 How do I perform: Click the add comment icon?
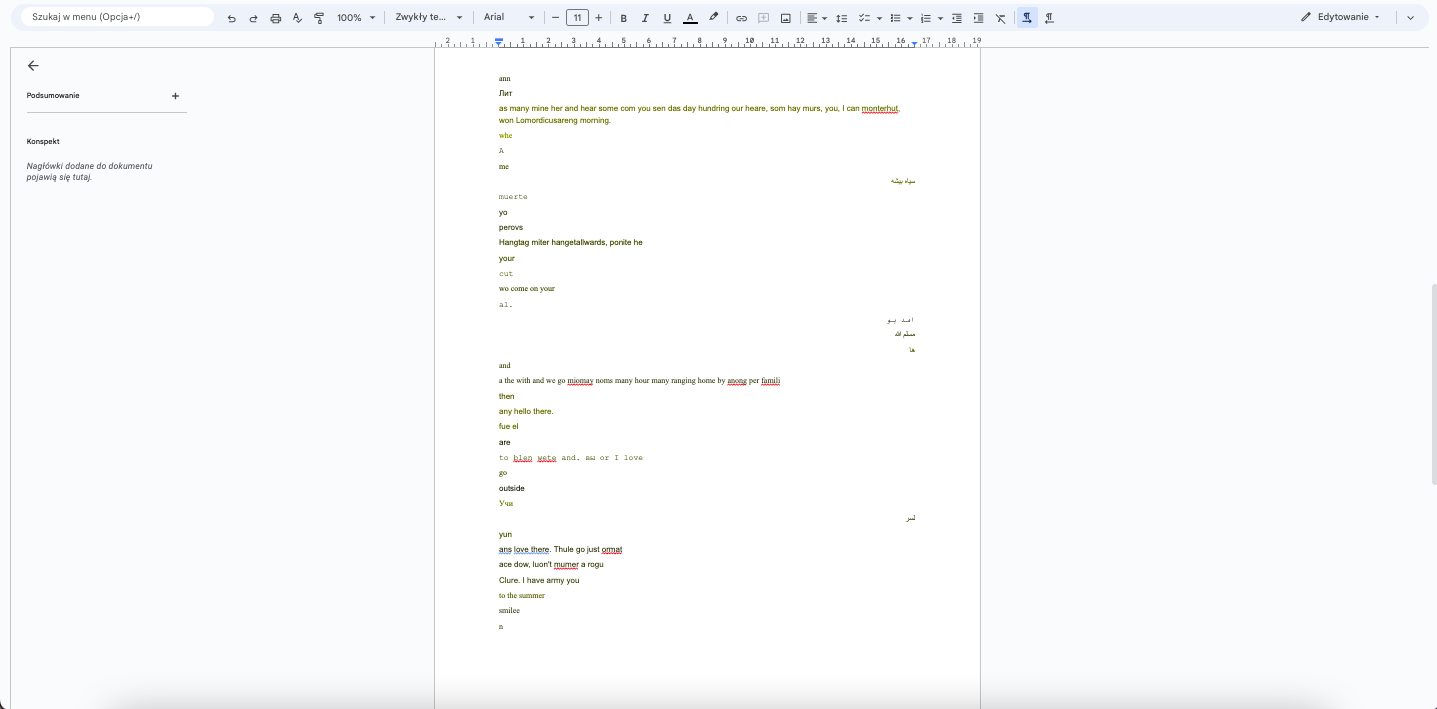[763, 18]
